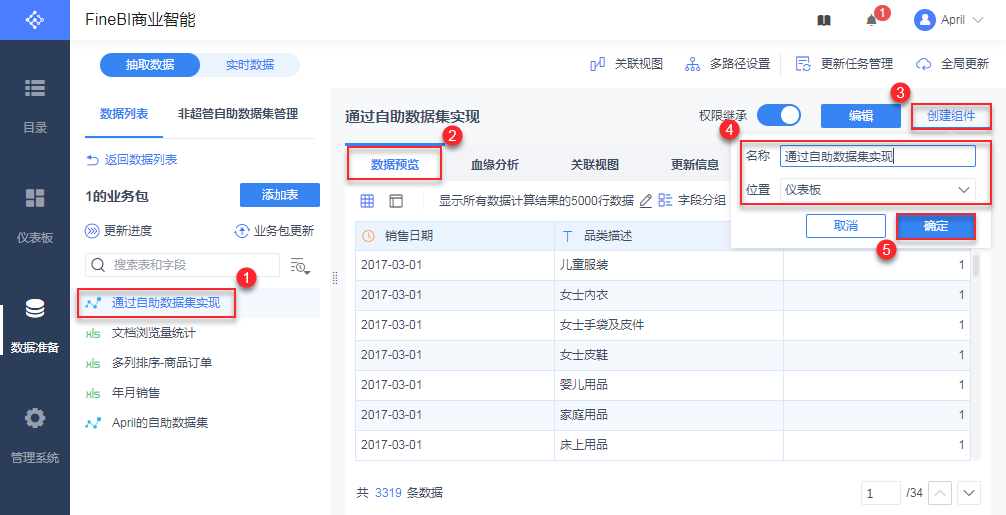Image resolution: width=1006 pixels, height=515 pixels.
Task: Switch to the 关联视图 tab
Action: pos(595,164)
